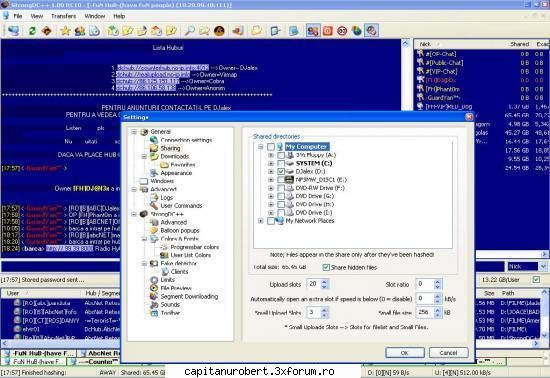Open Segment Downloading settings page
The height and width of the screenshot is (378, 550).
pyautogui.click(x=189, y=296)
